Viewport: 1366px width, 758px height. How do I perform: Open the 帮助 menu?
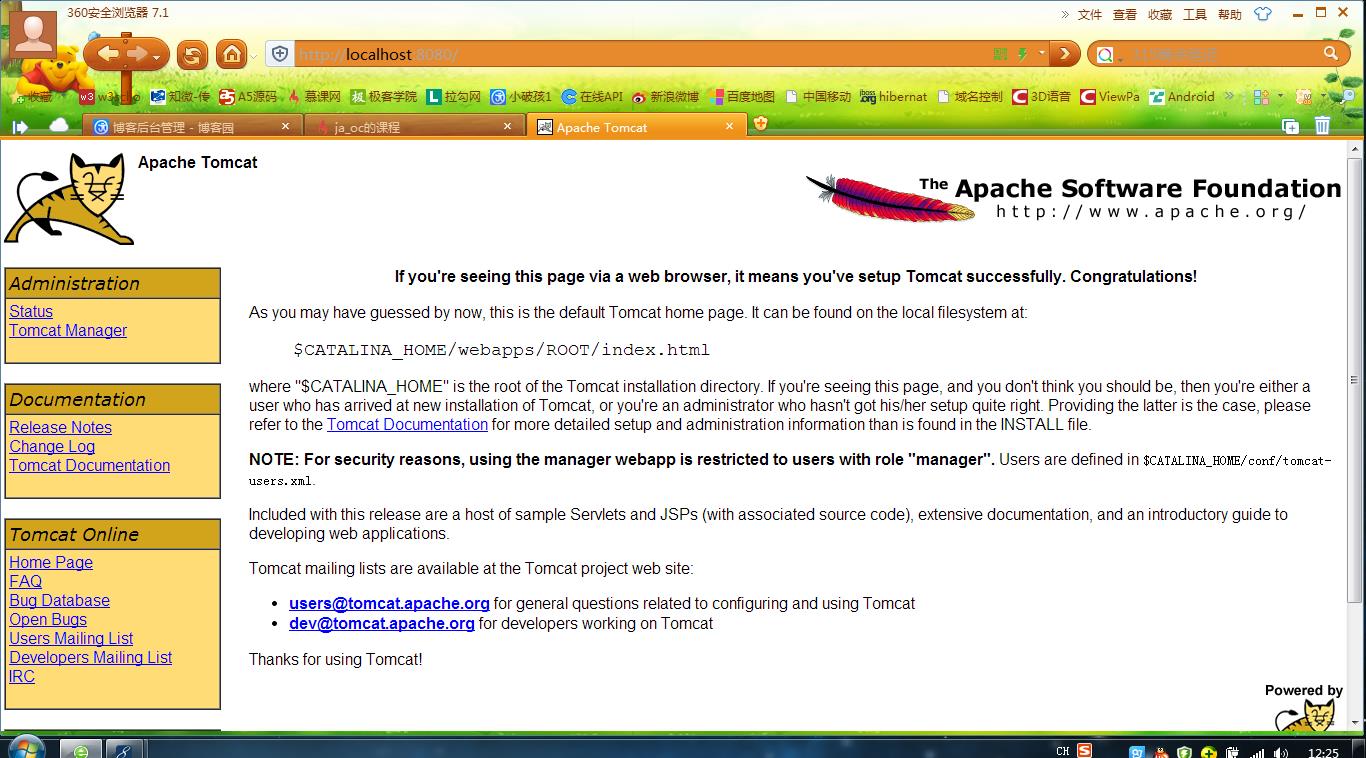pos(1230,14)
